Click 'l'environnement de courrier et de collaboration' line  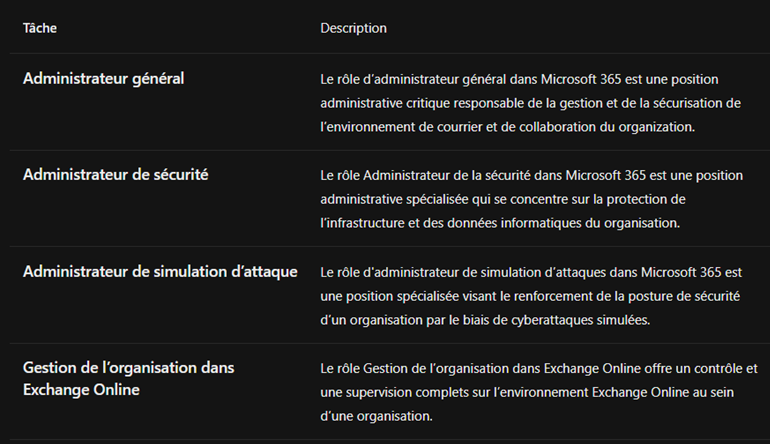point(508,127)
